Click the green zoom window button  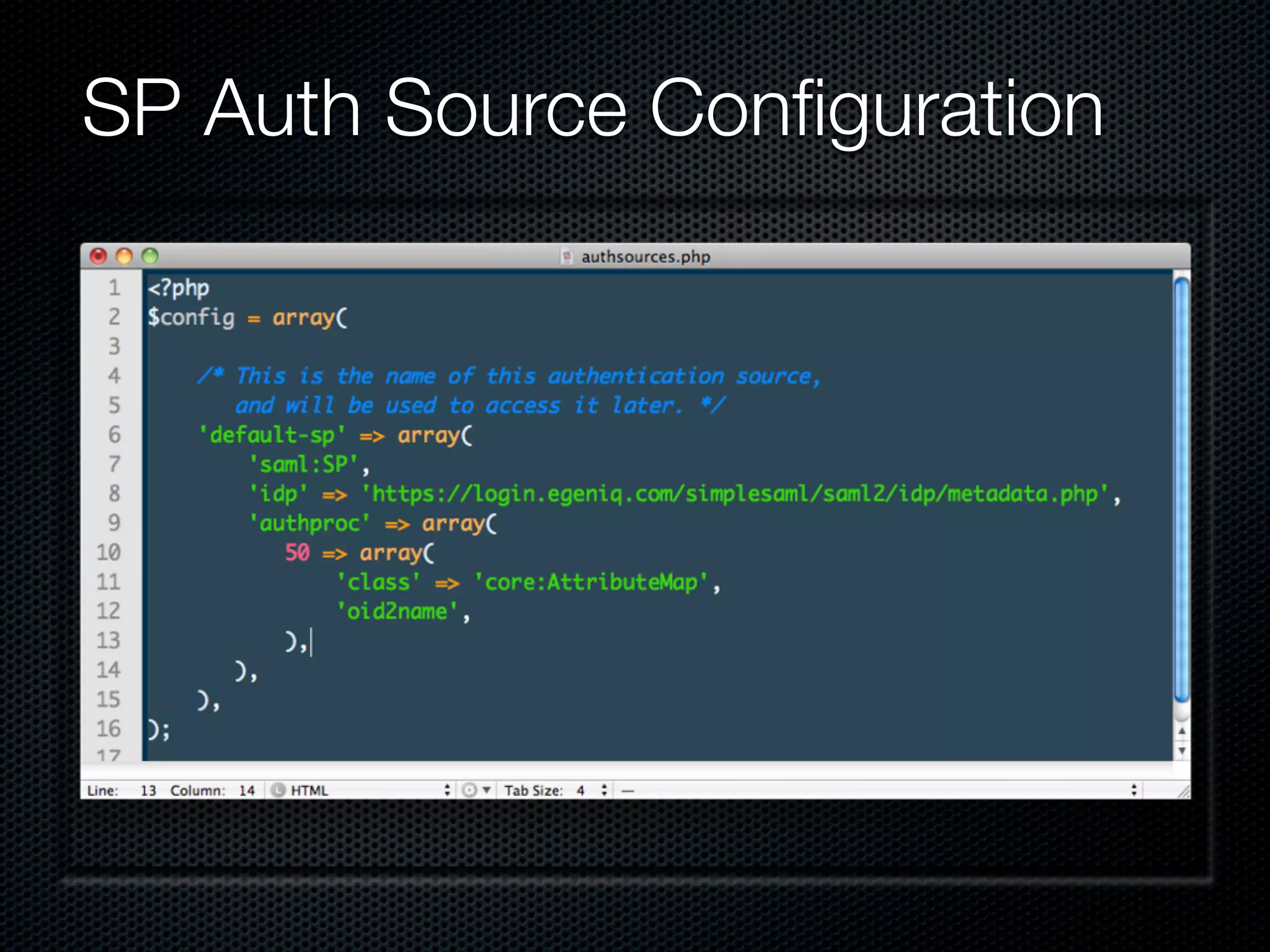150,256
